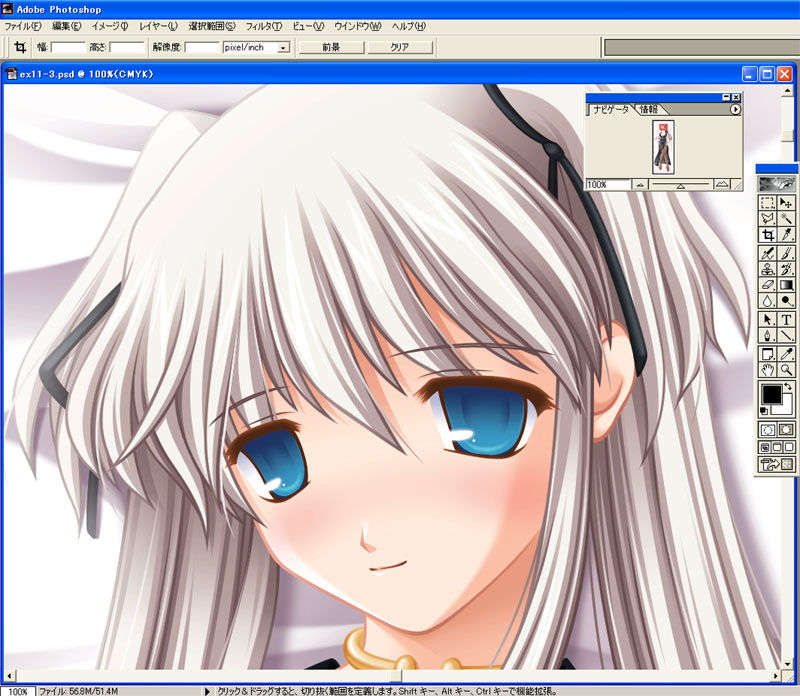Select the Type tool
The height and width of the screenshot is (696, 800).
[786, 319]
